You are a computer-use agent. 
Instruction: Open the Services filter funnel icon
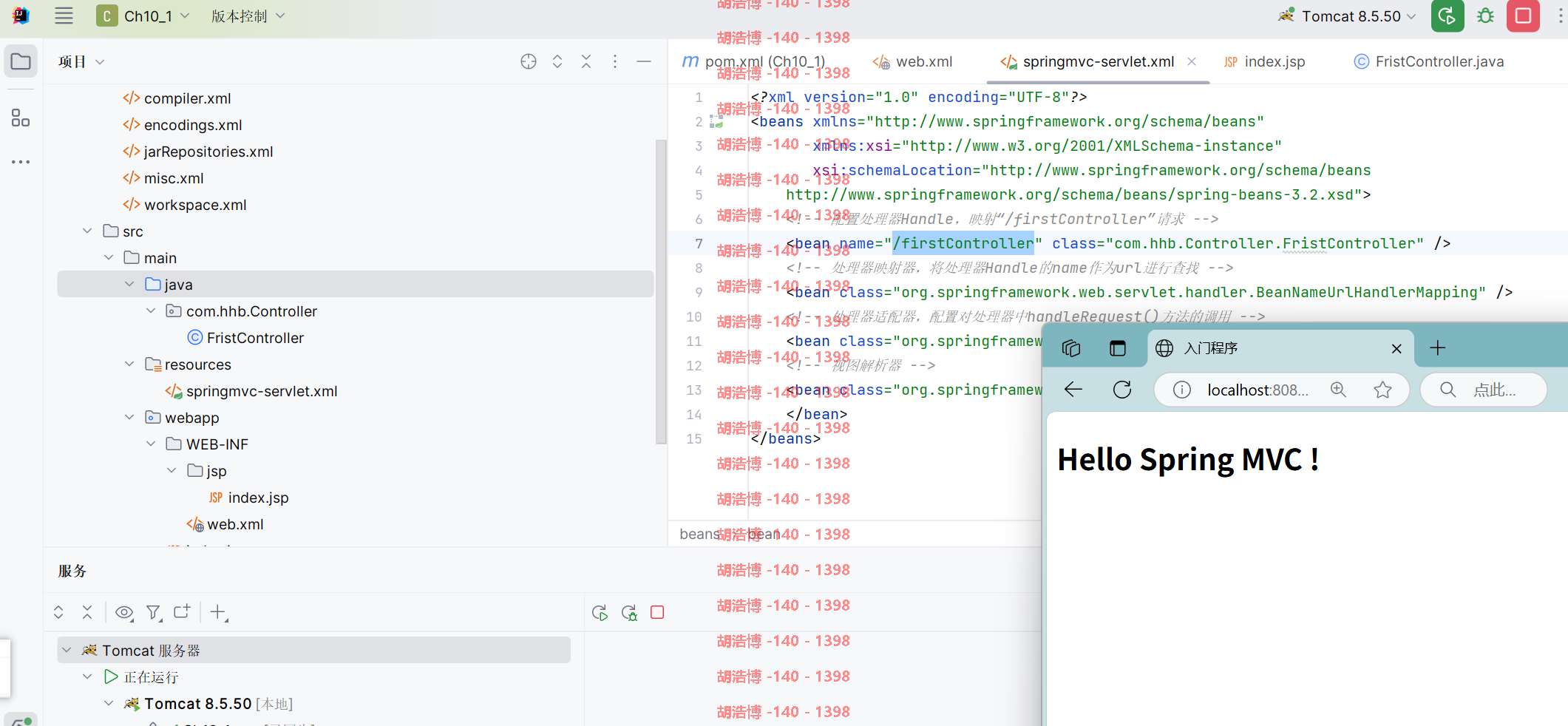154,612
